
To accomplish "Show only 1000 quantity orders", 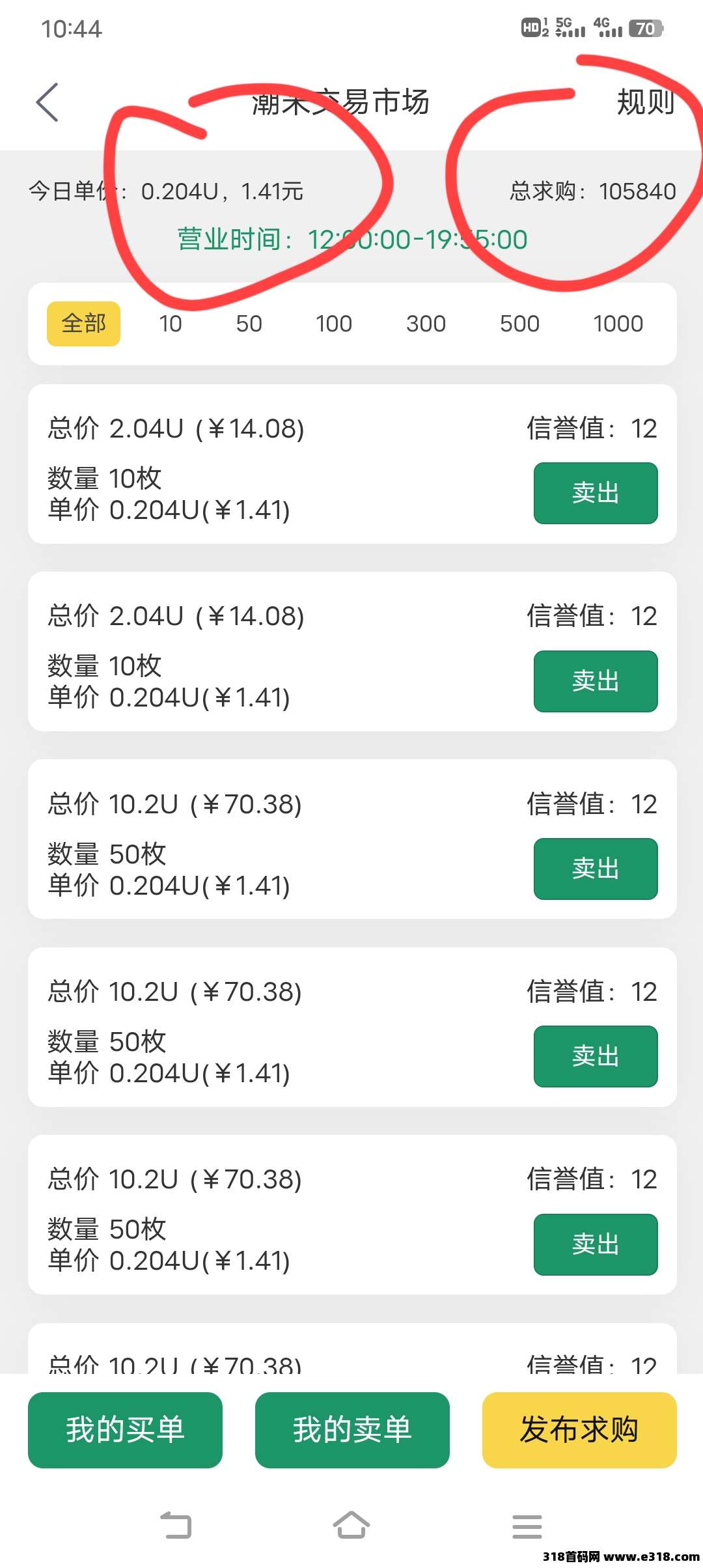I will coord(618,324).
